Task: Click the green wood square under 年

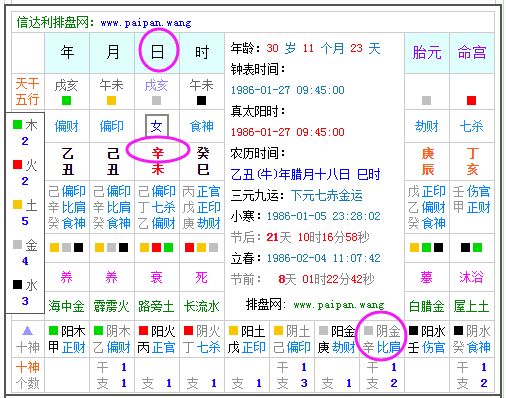Action: 67,101
